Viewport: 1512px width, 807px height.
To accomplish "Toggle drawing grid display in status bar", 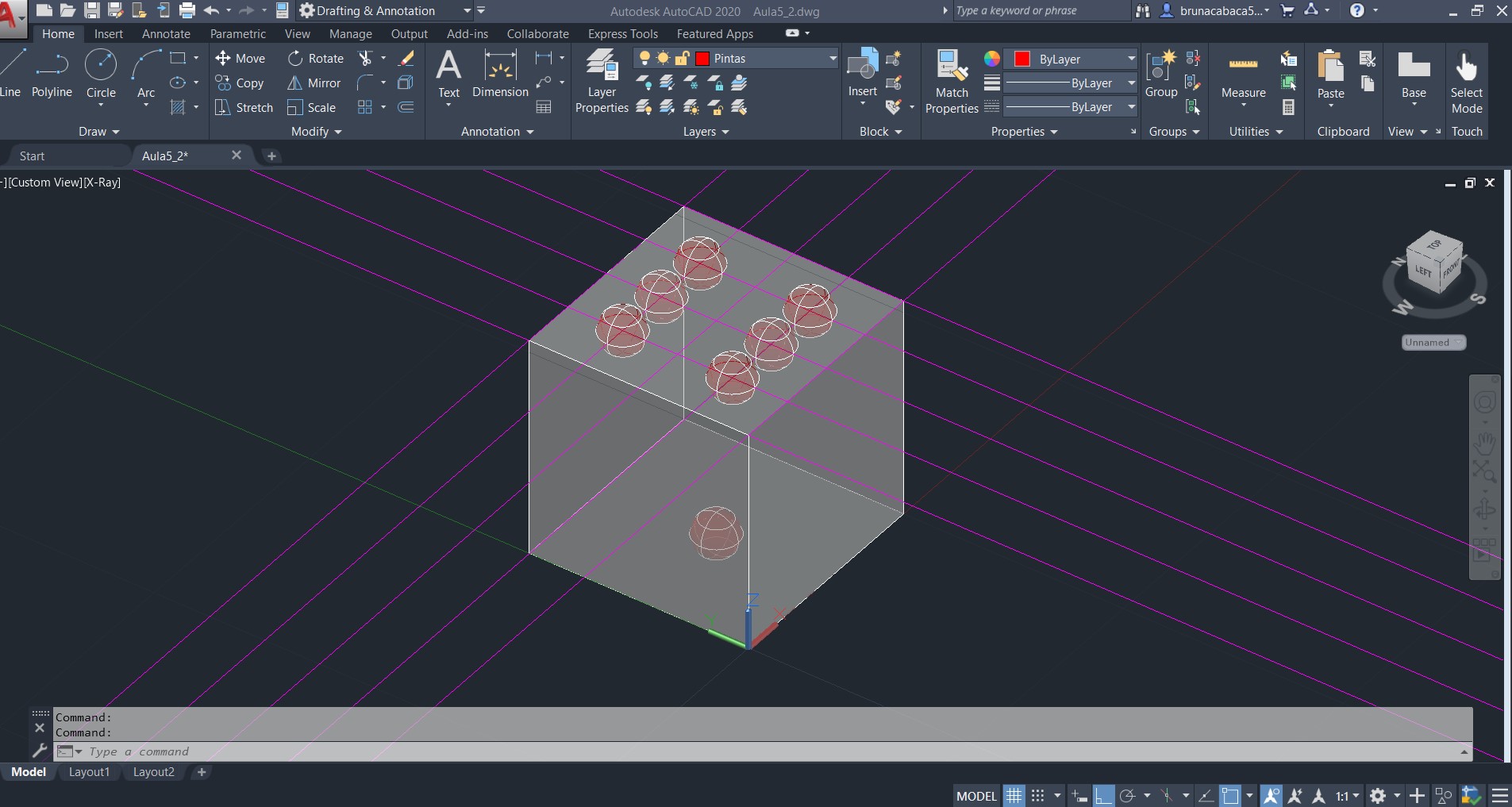I will pyautogui.click(x=1014, y=795).
